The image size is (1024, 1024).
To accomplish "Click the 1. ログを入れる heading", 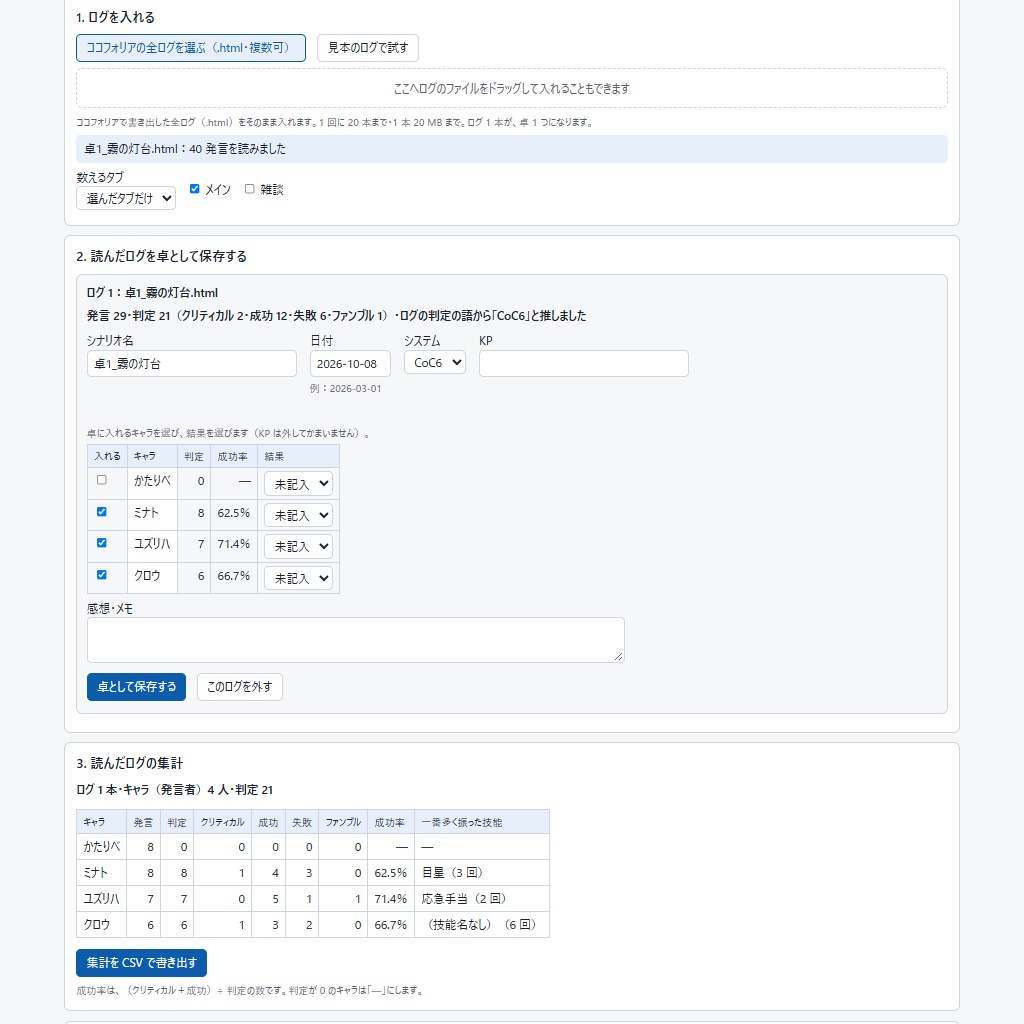I will pyautogui.click(x=115, y=18).
